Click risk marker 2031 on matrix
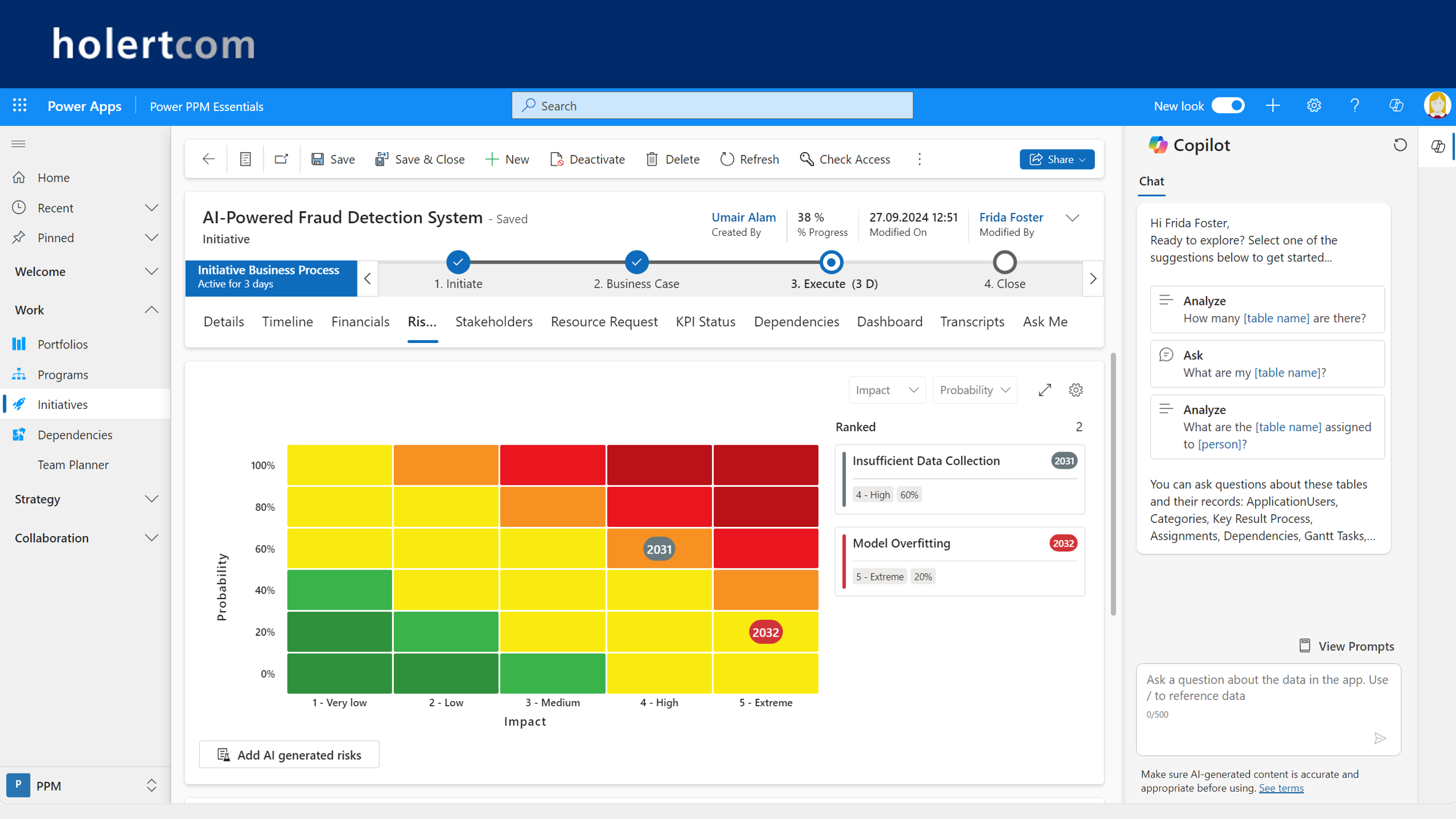Image resolution: width=1456 pixels, height=819 pixels. point(659,549)
